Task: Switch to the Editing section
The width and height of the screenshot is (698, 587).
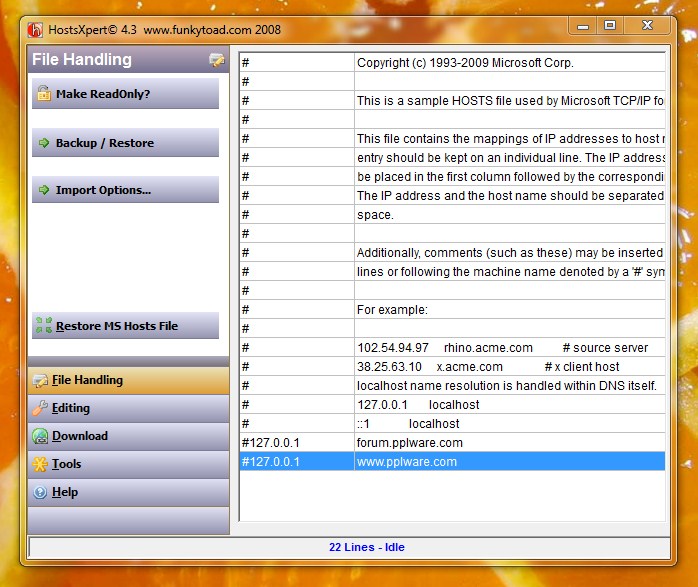Action: (128, 408)
